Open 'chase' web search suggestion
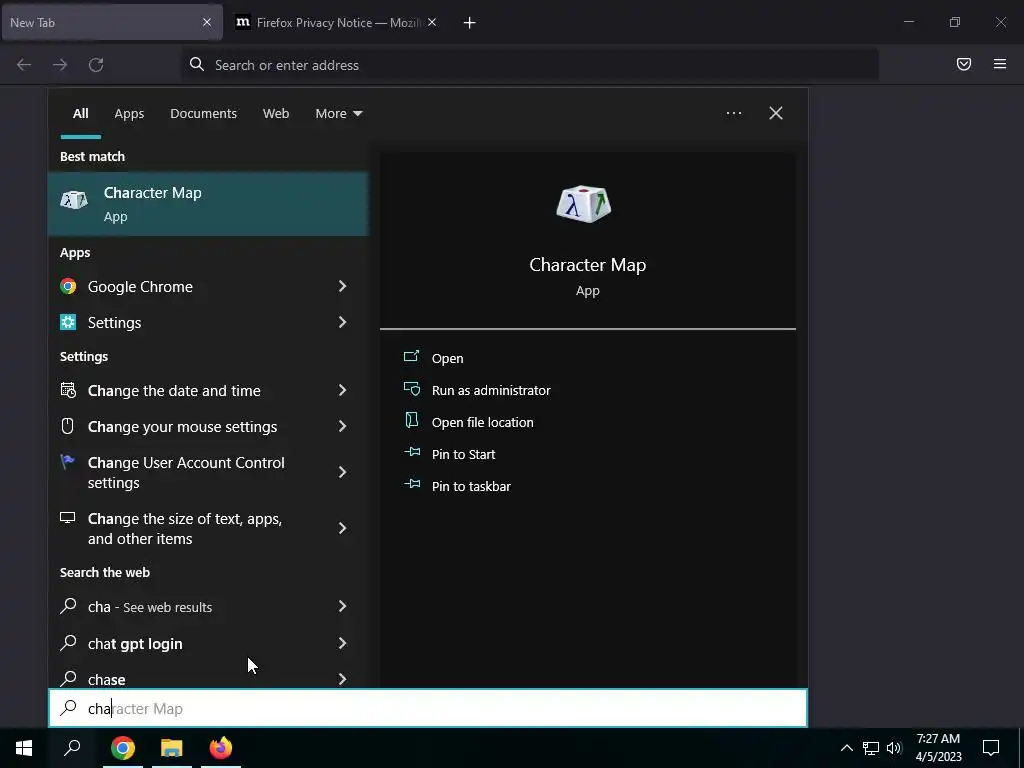Viewport: 1024px width, 768px height. (x=208, y=678)
